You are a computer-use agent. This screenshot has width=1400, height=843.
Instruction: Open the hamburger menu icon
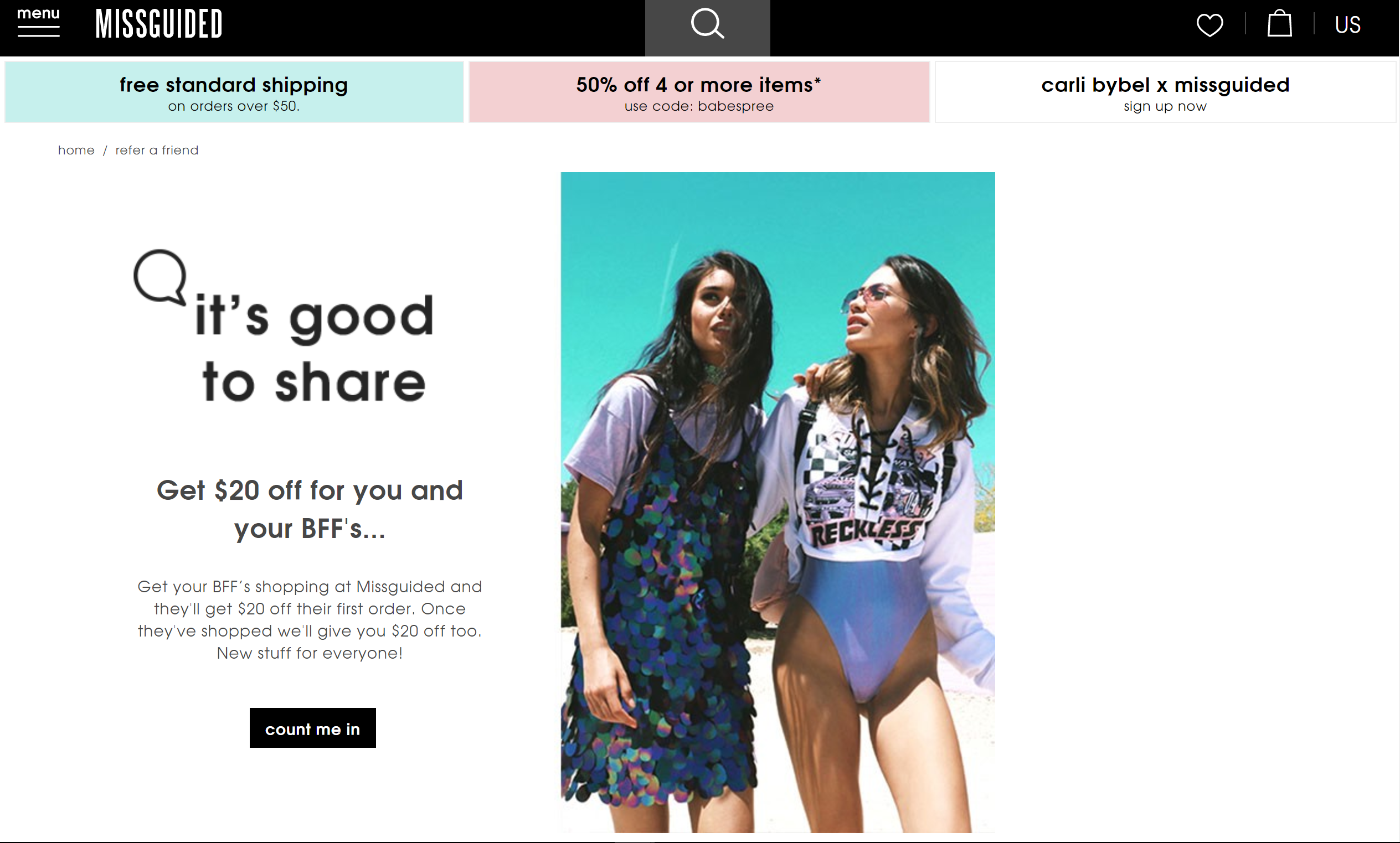click(x=39, y=31)
